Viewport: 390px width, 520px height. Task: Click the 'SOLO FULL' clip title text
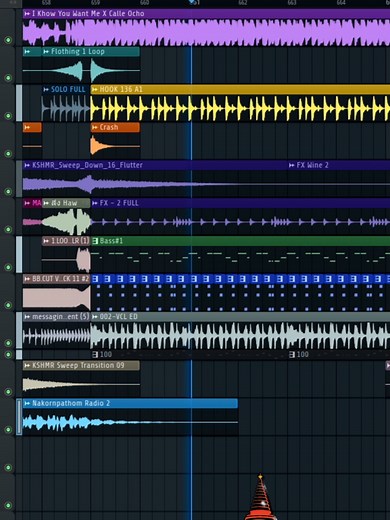[68, 89]
